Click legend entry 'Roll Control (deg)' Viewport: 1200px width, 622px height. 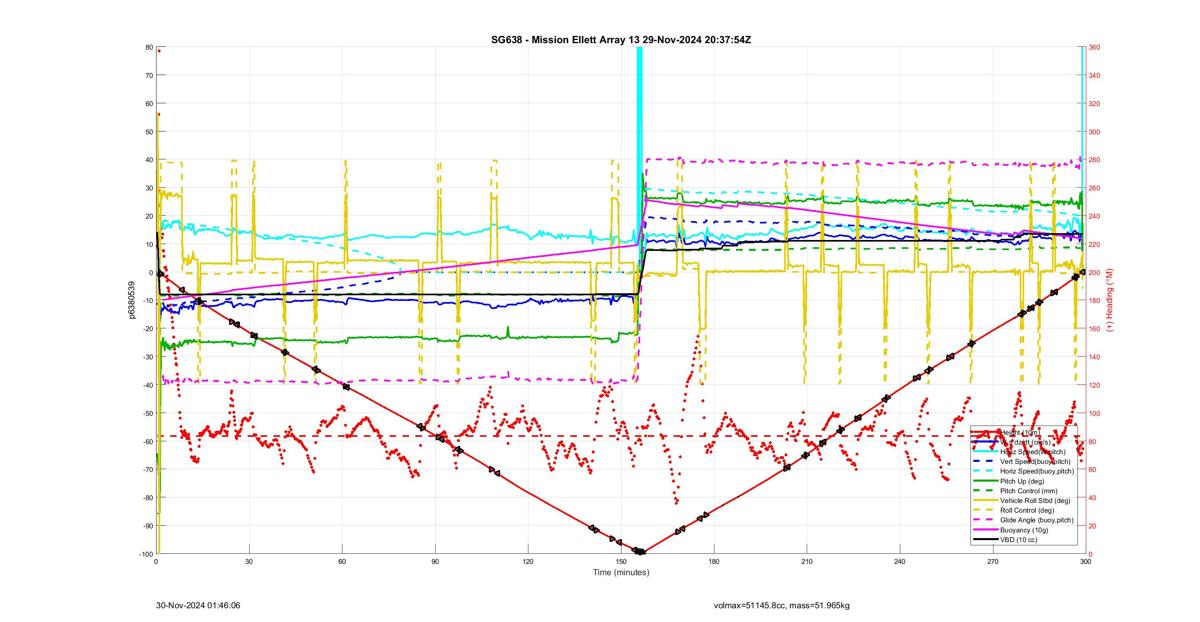(1027, 510)
